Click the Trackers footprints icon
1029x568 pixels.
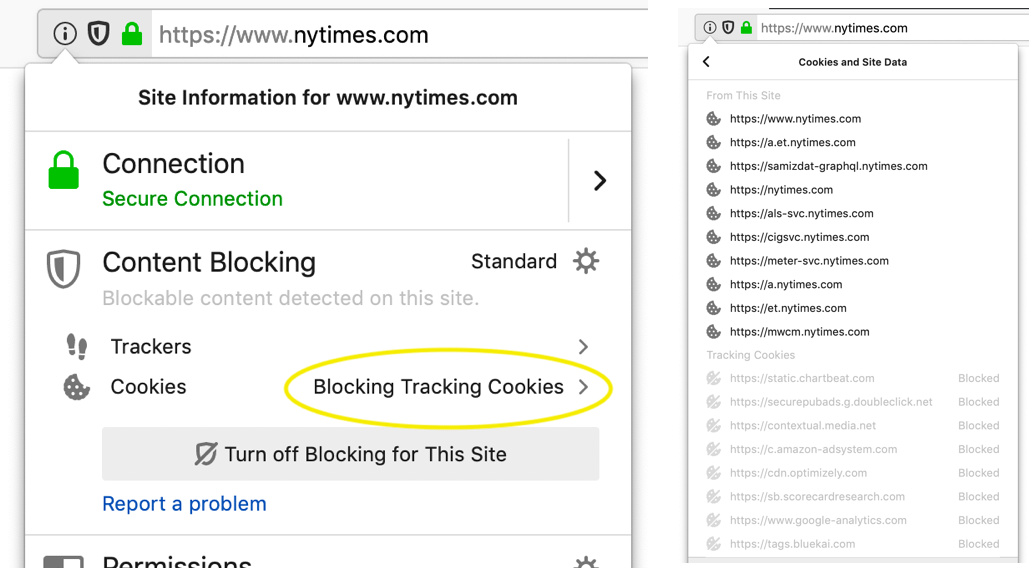pos(77,346)
